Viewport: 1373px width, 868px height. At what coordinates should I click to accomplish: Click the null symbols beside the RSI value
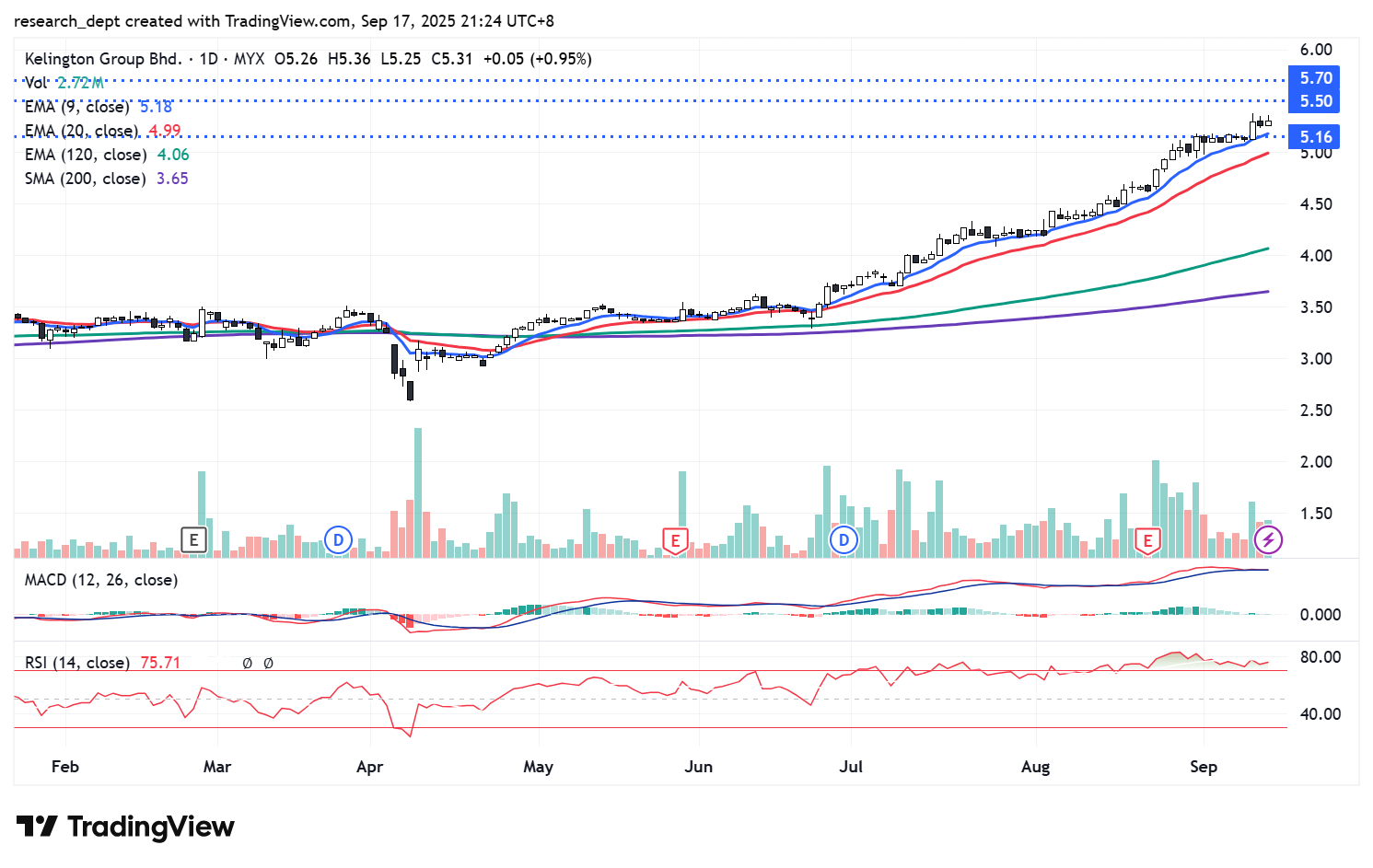pyautogui.click(x=258, y=663)
